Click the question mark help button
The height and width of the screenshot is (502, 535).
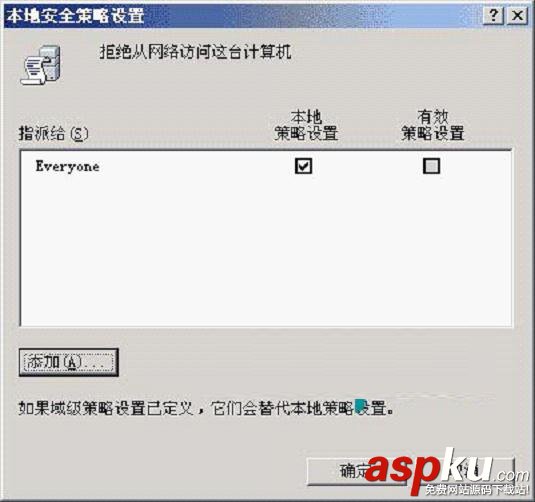[x=493, y=16]
